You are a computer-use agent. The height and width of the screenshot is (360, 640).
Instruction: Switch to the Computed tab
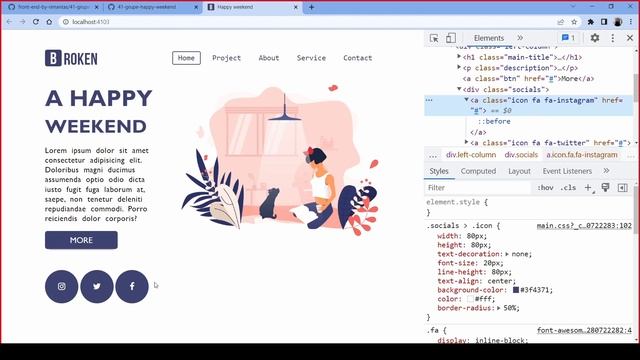[478, 171]
